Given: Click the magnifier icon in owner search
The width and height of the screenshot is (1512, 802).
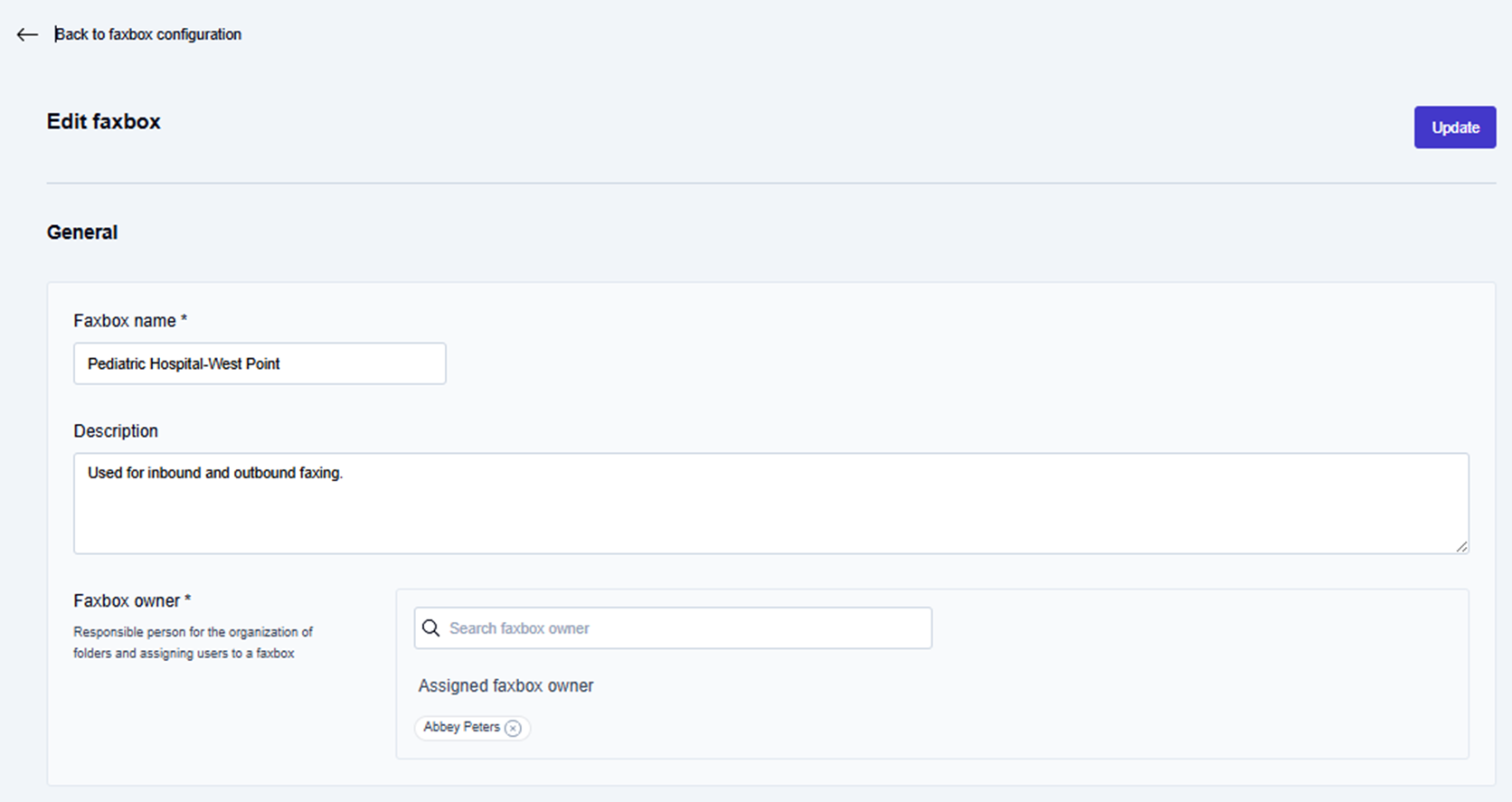Looking at the screenshot, I should coord(431,628).
